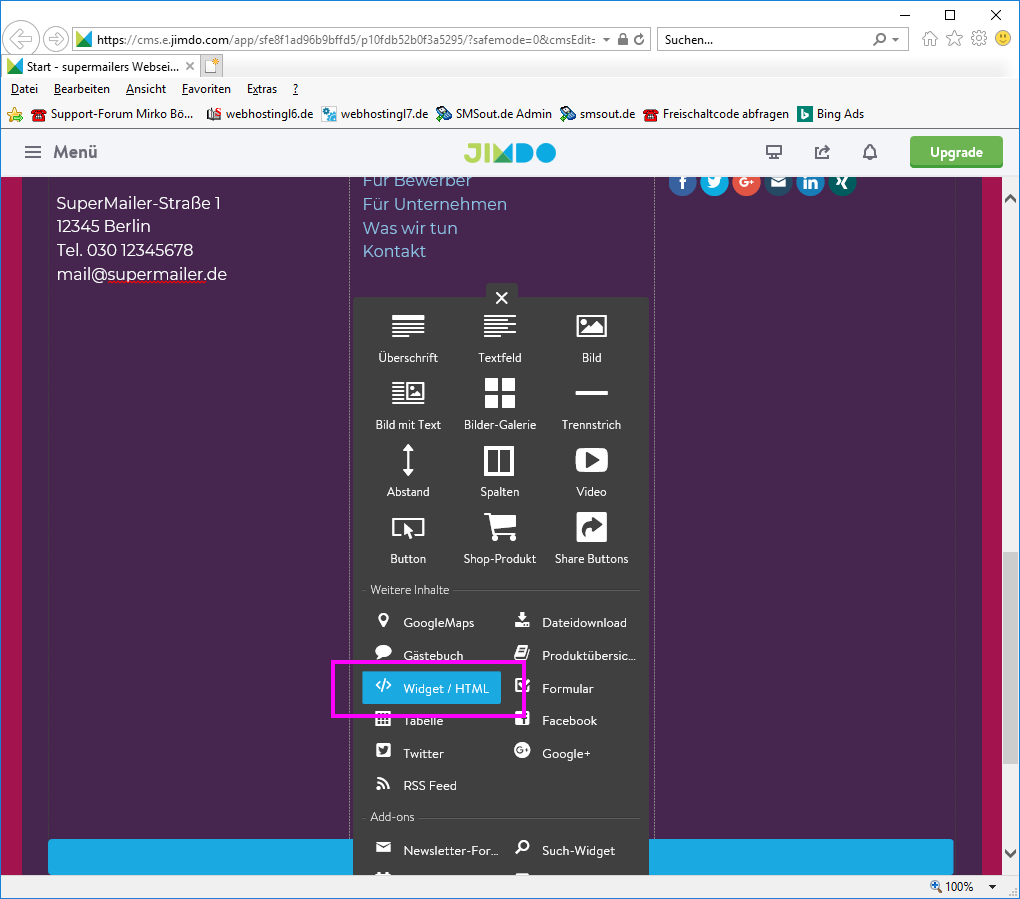Expand the browser search provider dropdown

coord(895,40)
